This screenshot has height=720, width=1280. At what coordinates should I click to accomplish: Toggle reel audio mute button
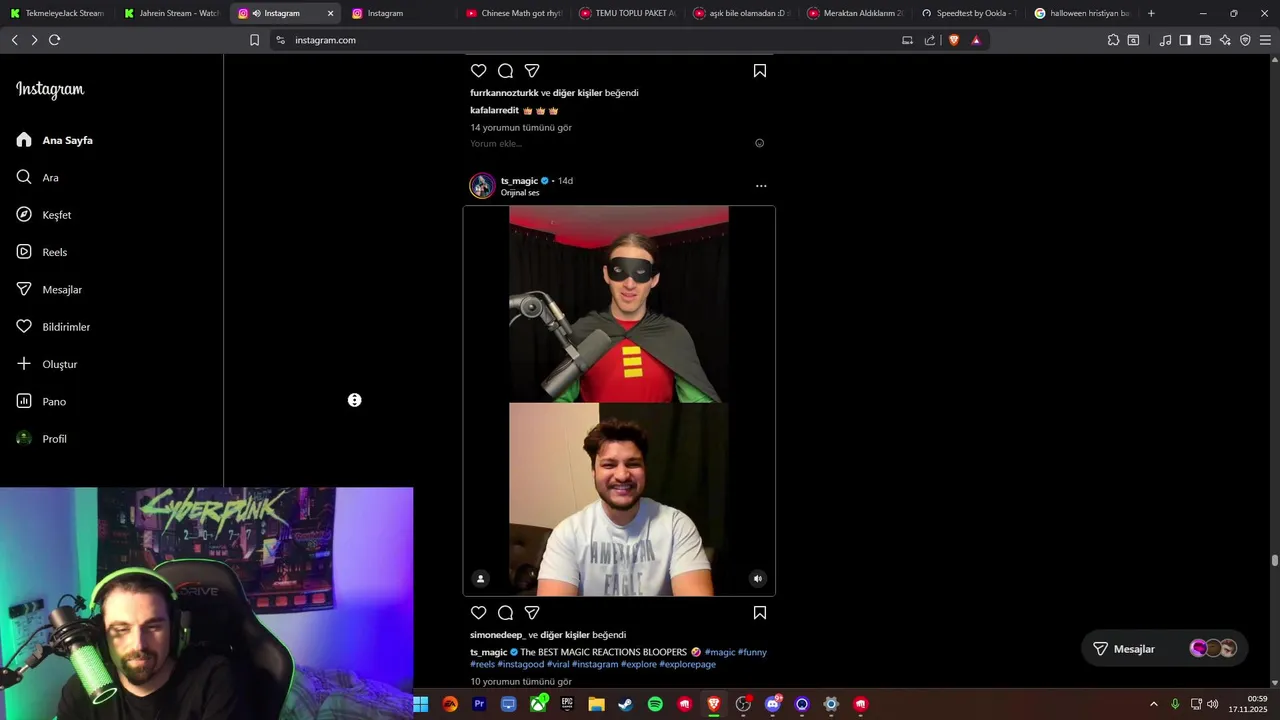(758, 578)
